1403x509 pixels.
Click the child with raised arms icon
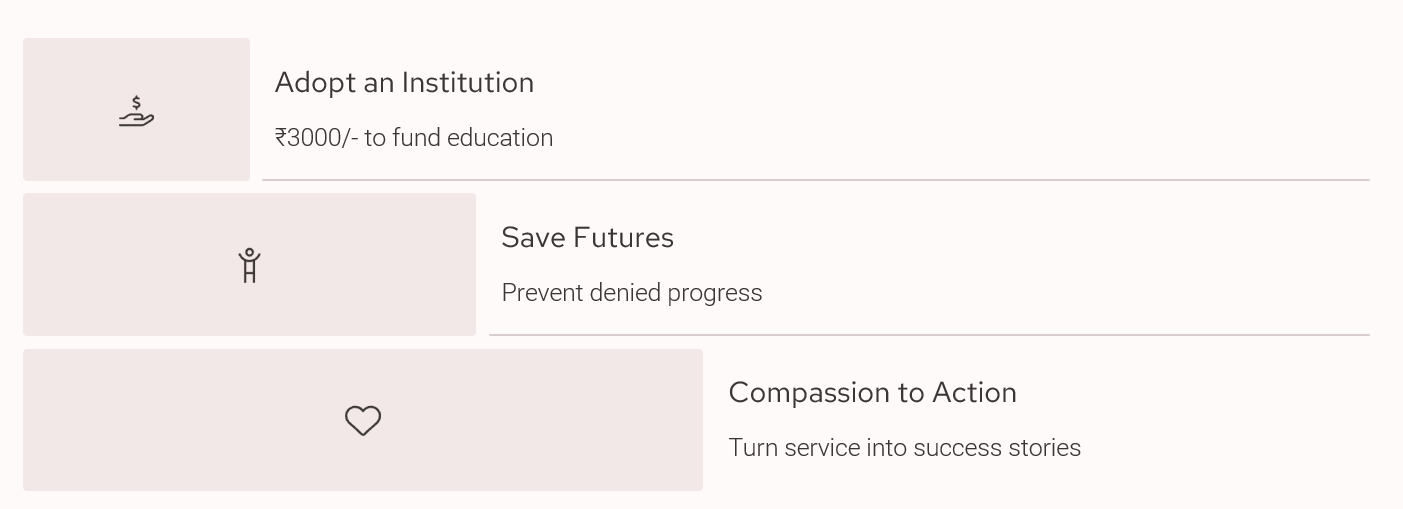click(249, 266)
